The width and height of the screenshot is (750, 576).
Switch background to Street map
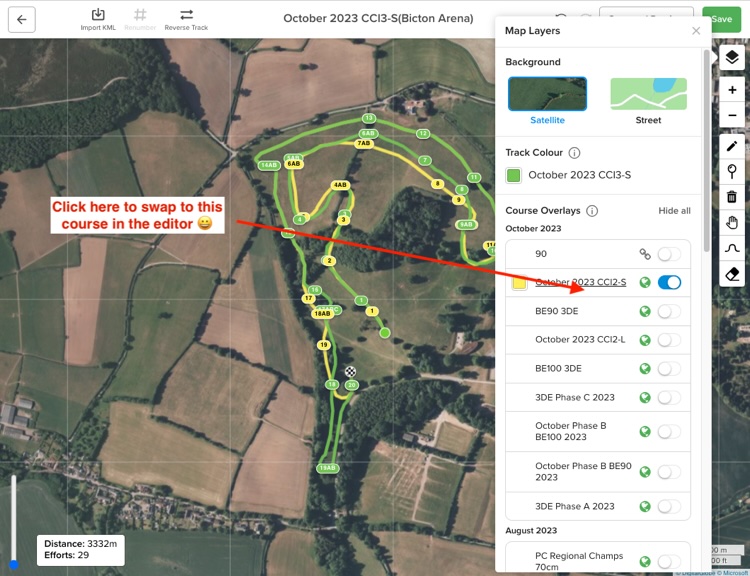click(x=648, y=101)
